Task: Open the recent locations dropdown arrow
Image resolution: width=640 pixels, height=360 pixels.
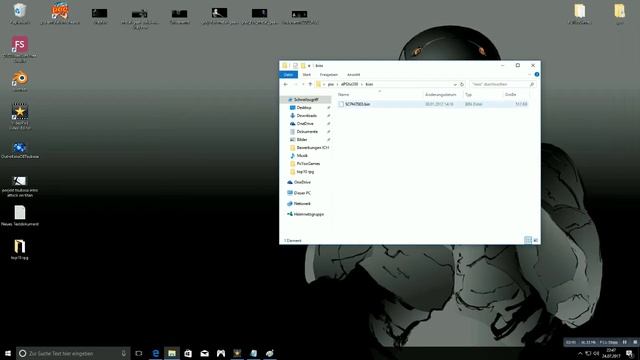Action: click(303, 84)
